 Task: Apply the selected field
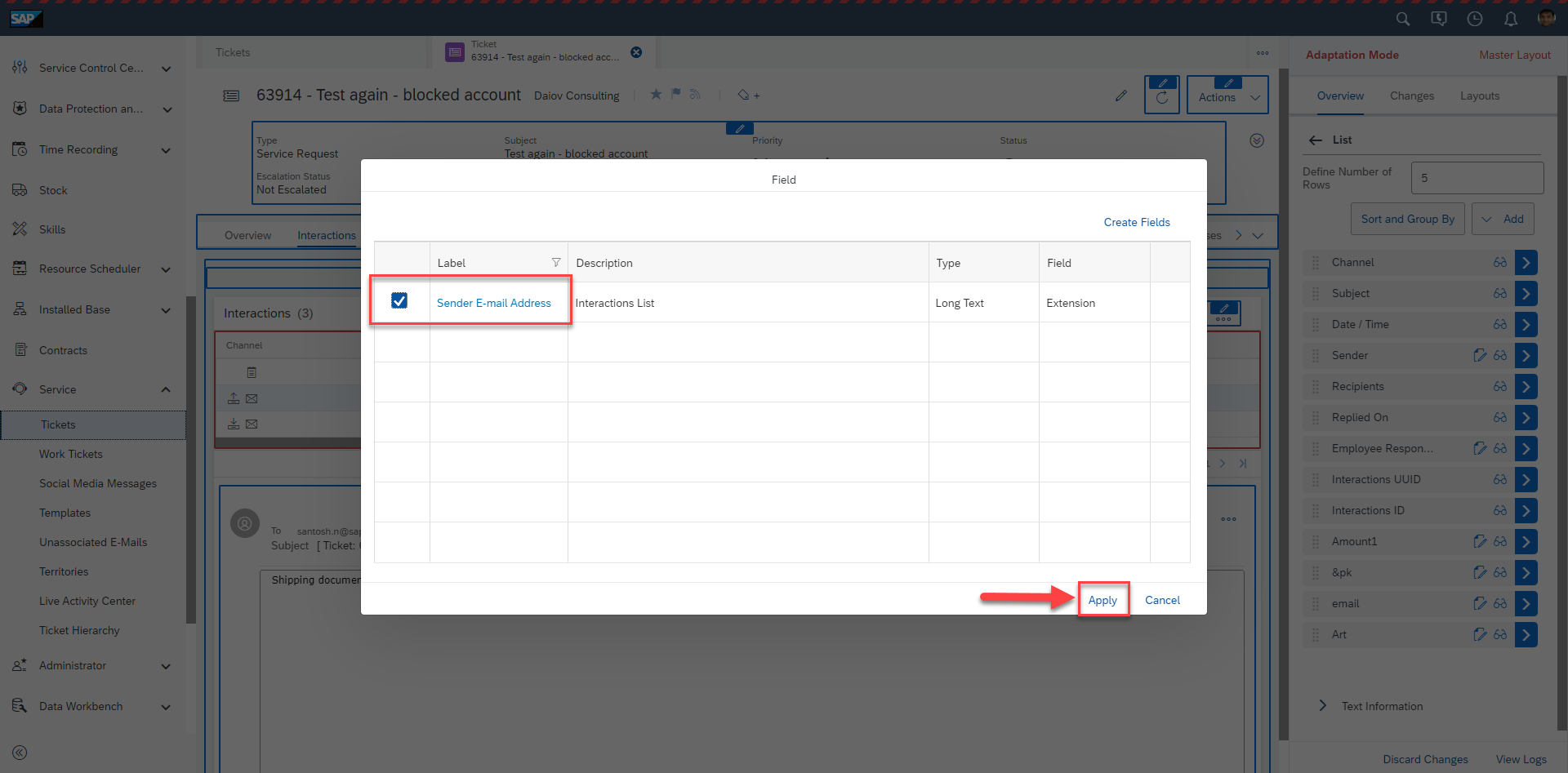[x=1102, y=600]
